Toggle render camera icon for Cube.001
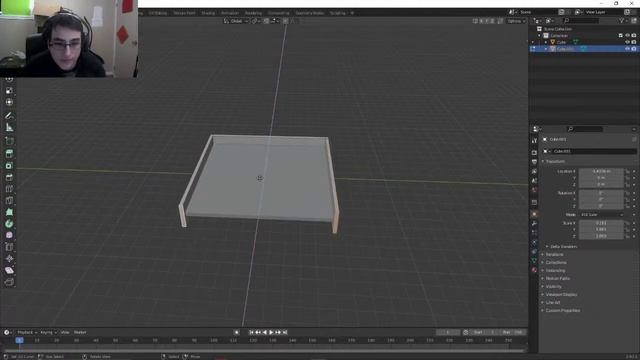Screen dimensions: 640x360 (634, 49)
